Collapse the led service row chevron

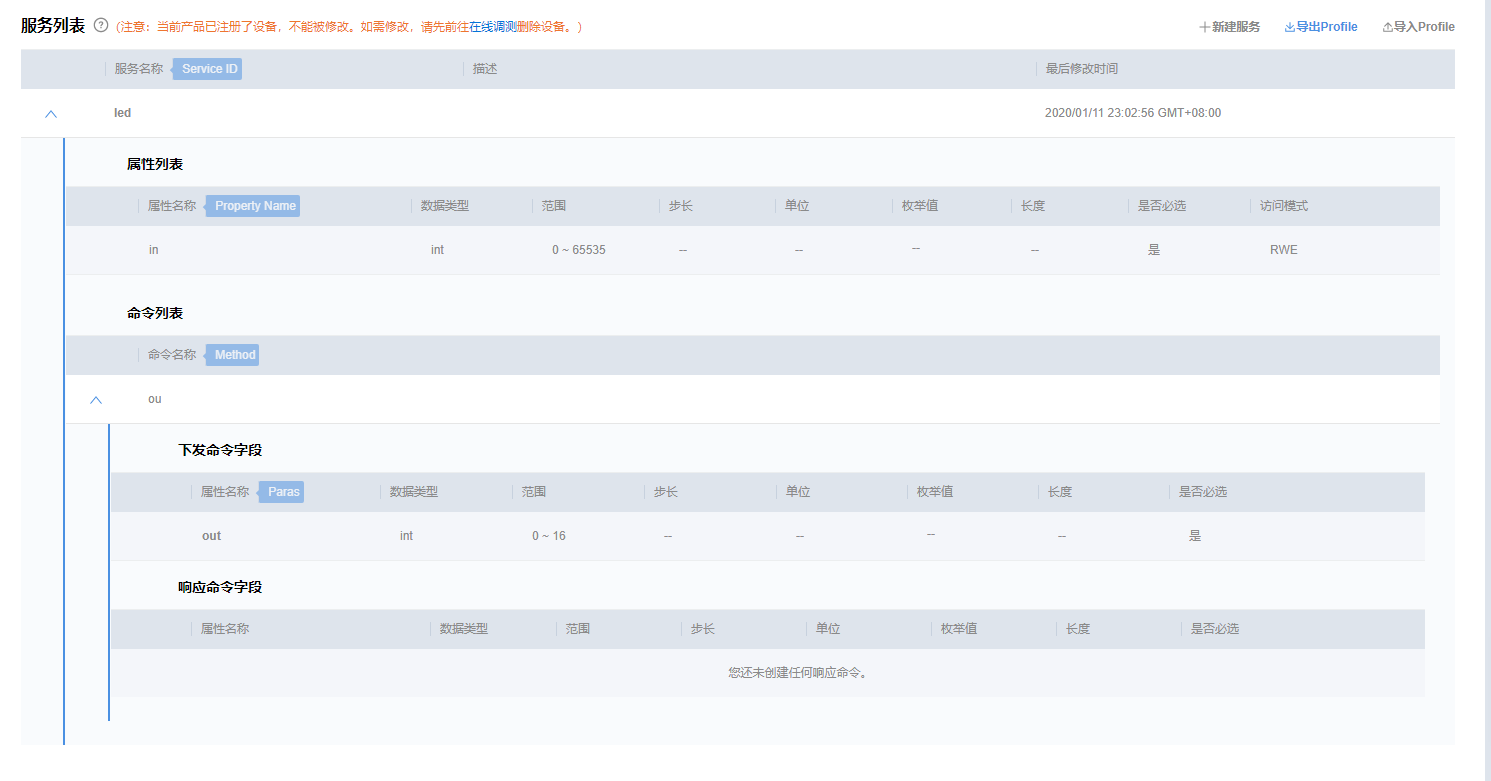(51, 114)
